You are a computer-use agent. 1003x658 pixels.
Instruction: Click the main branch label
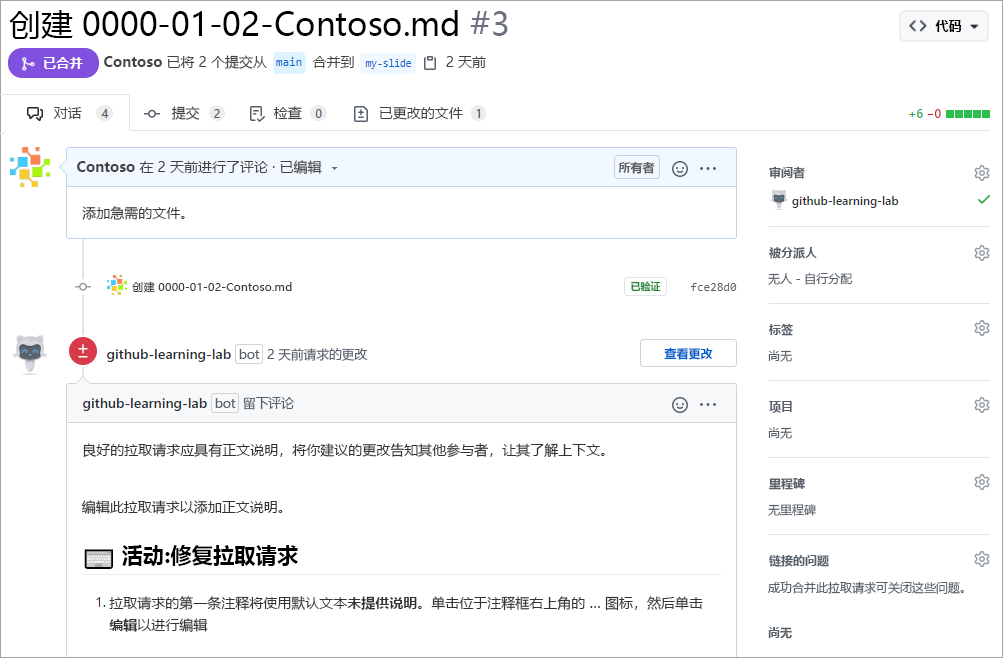point(289,63)
